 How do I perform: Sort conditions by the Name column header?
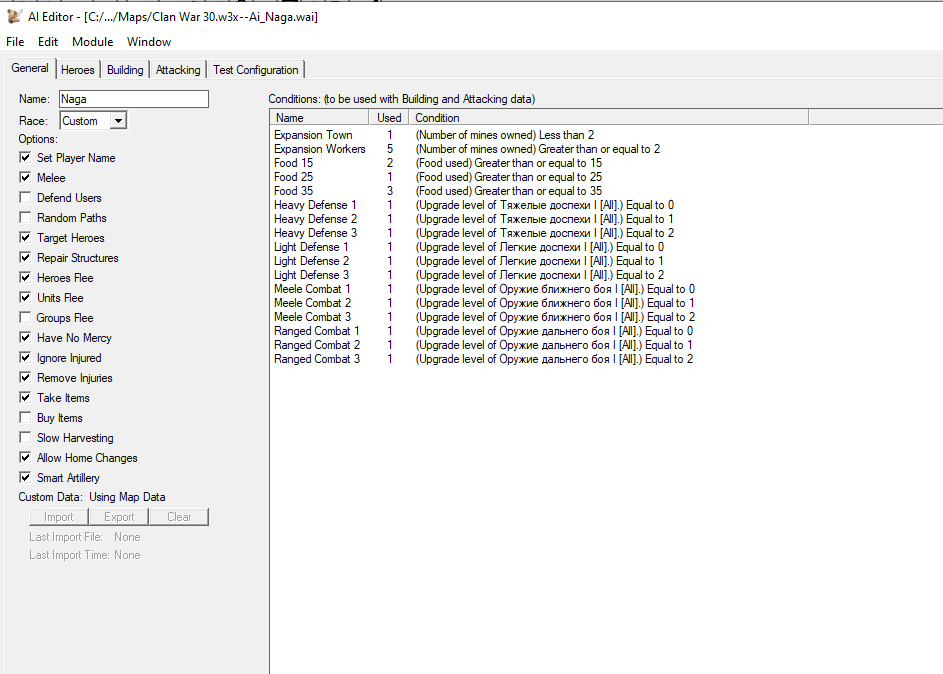(x=319, y=118)
